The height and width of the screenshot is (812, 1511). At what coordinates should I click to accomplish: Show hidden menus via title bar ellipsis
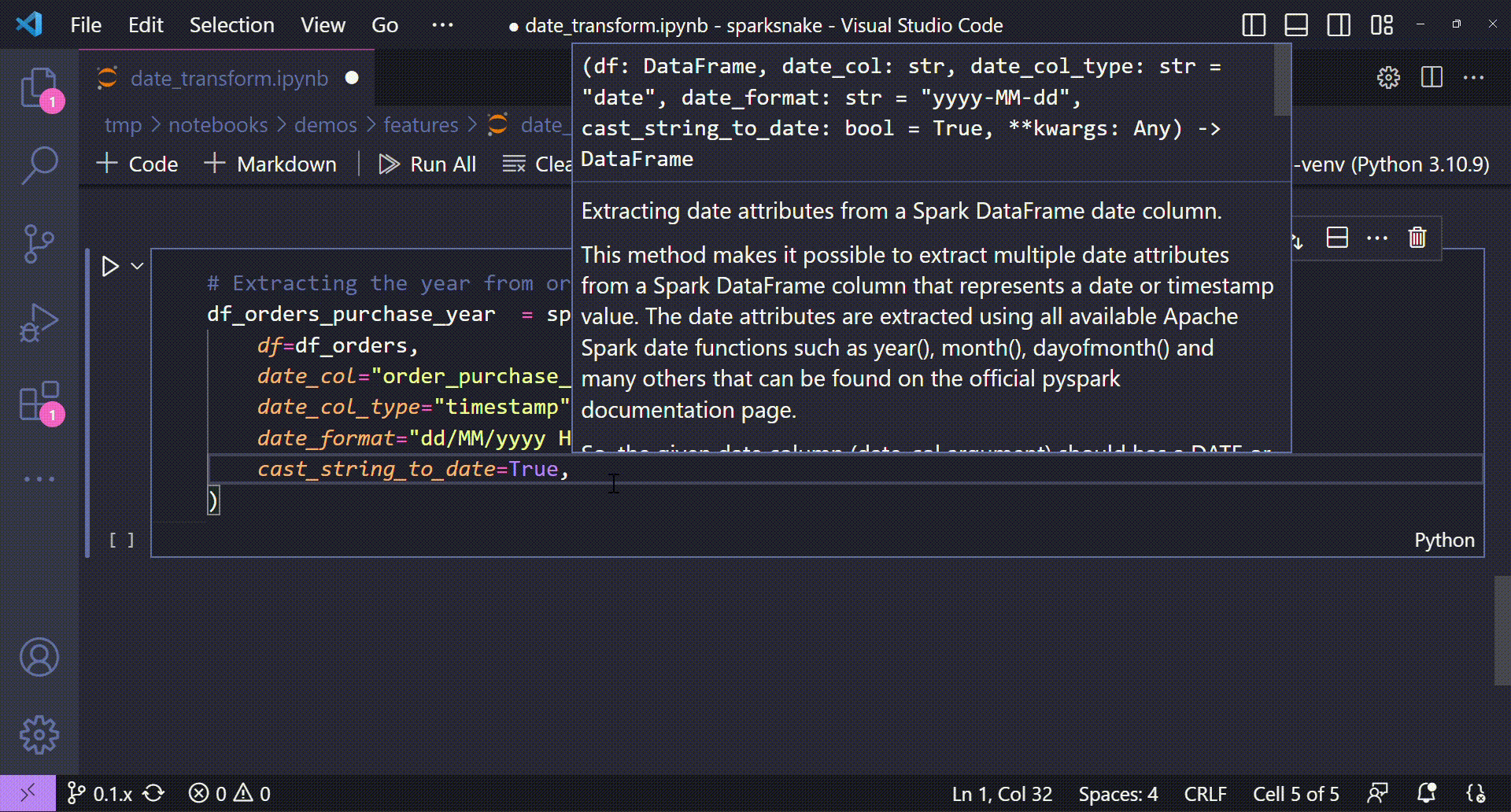point(443,25)
